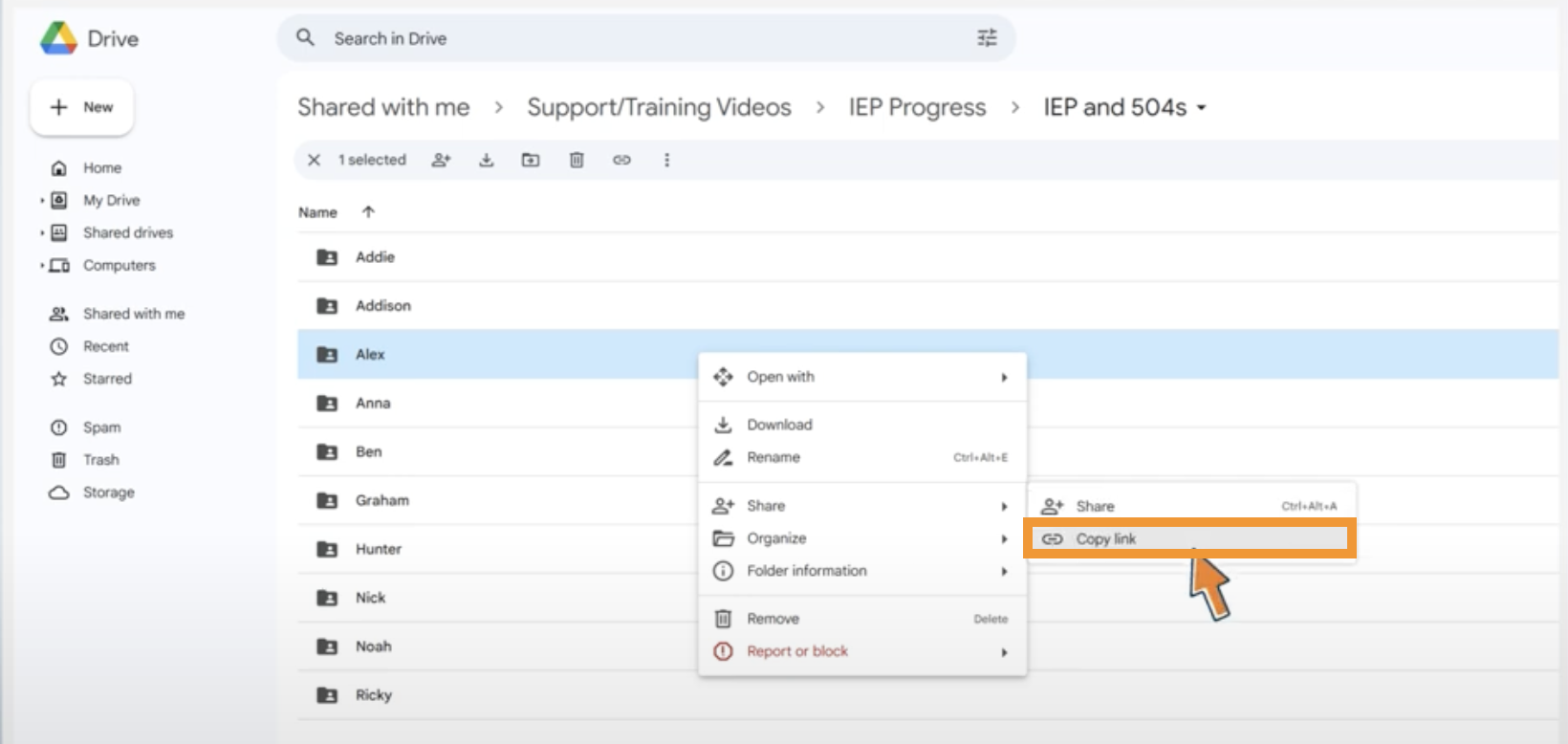
Task: Expand My Drive in the sidebar
Action: pos(42,201)
